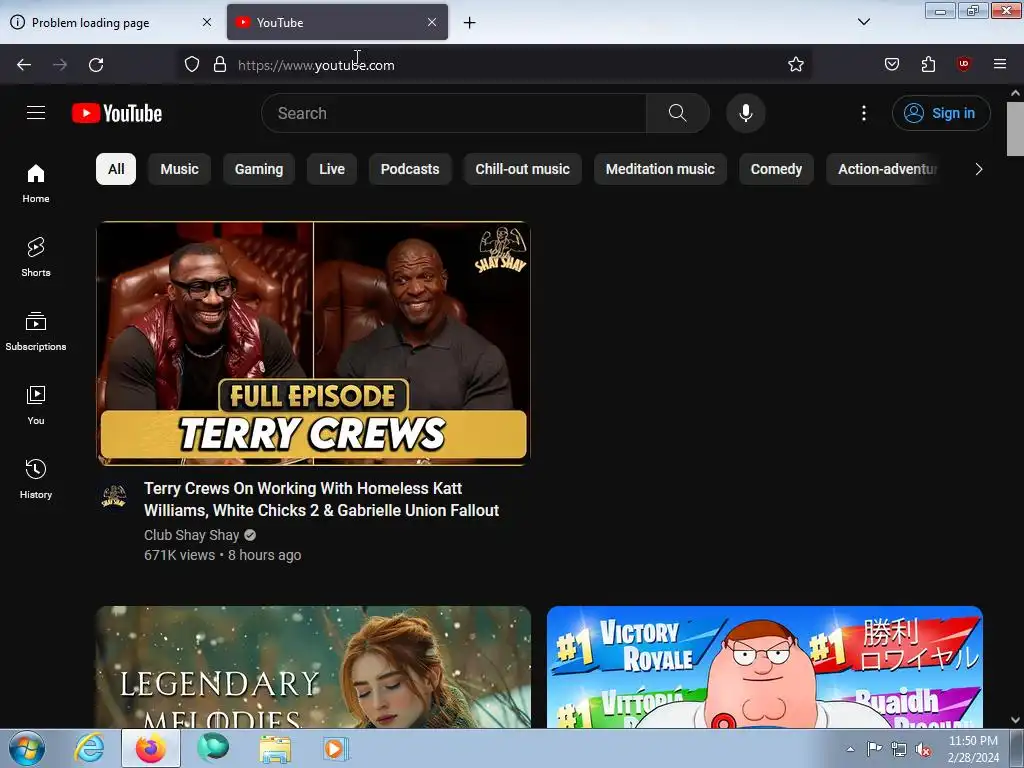Click the page vertical scrollbar thumb
Viewport: 1024px width, 768px height.
coord(1015,129)
